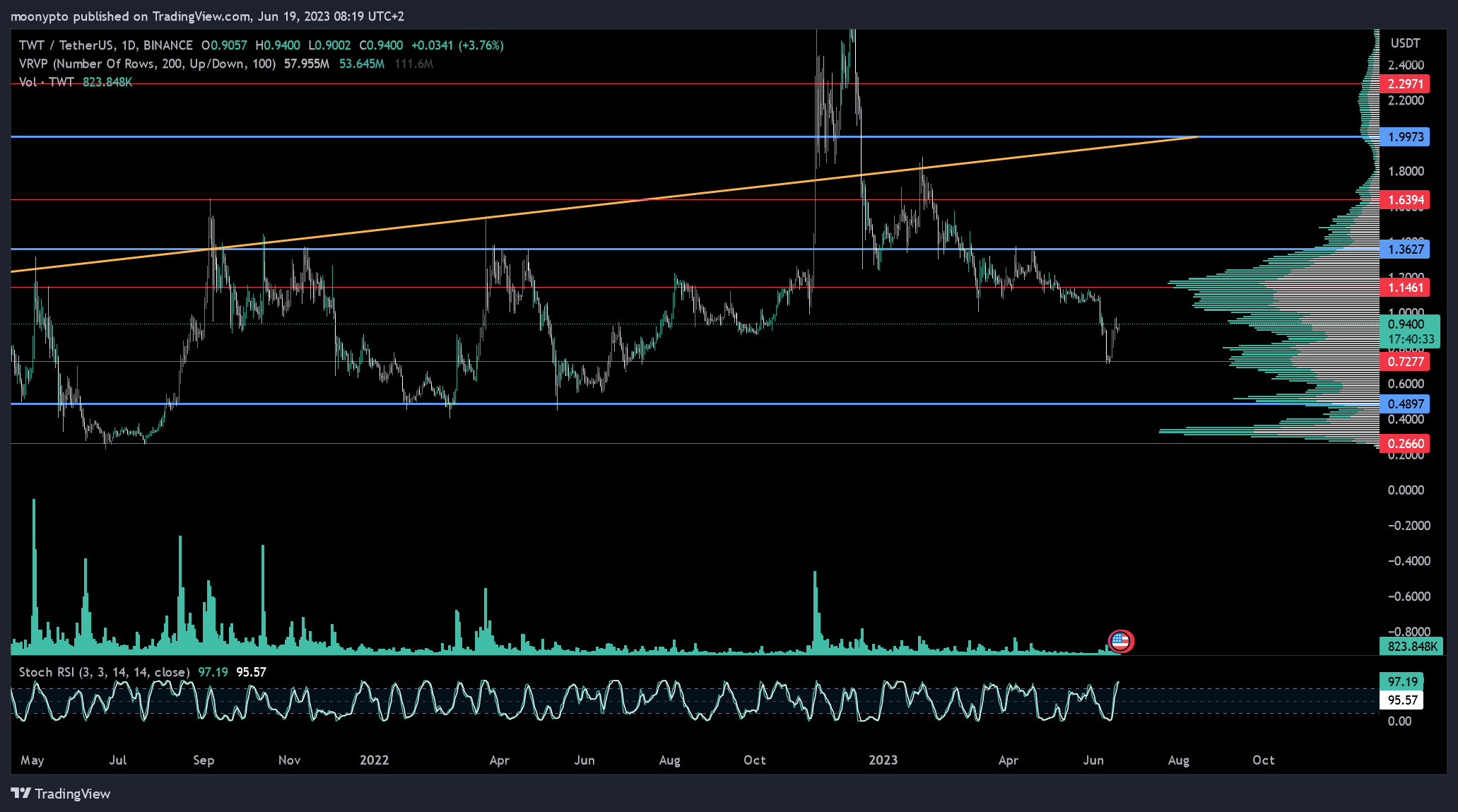Image resolution: width=1458 pixels, height=812 pixels.
Task: Click the TradingView logo at the bottom
Action: coord(61,794)
